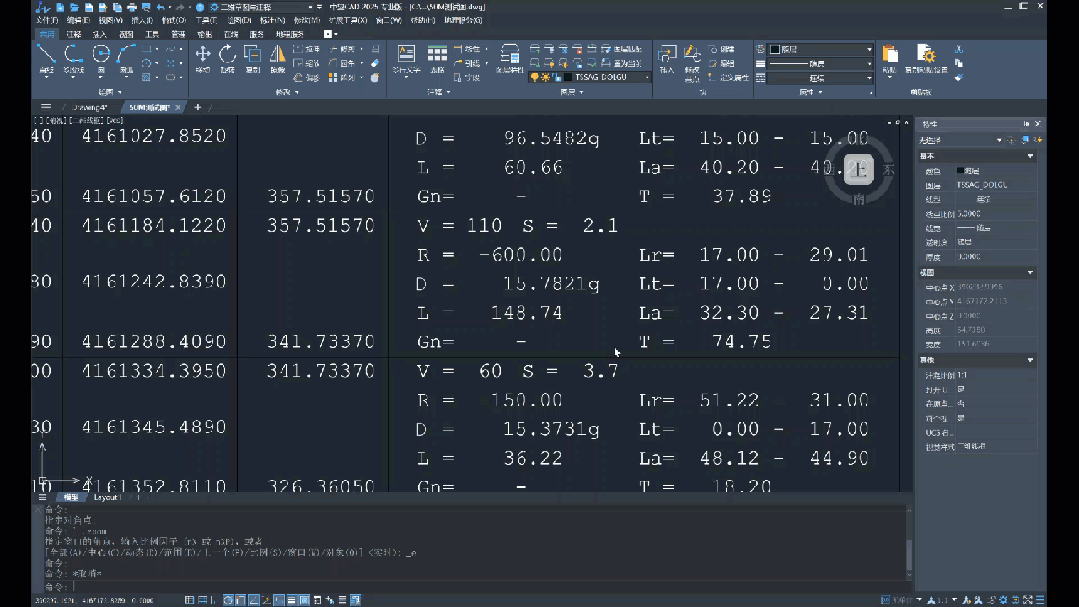Select the Polyline tool
The width and height of the screenshot is (1079, 607).
pos(73,59)
